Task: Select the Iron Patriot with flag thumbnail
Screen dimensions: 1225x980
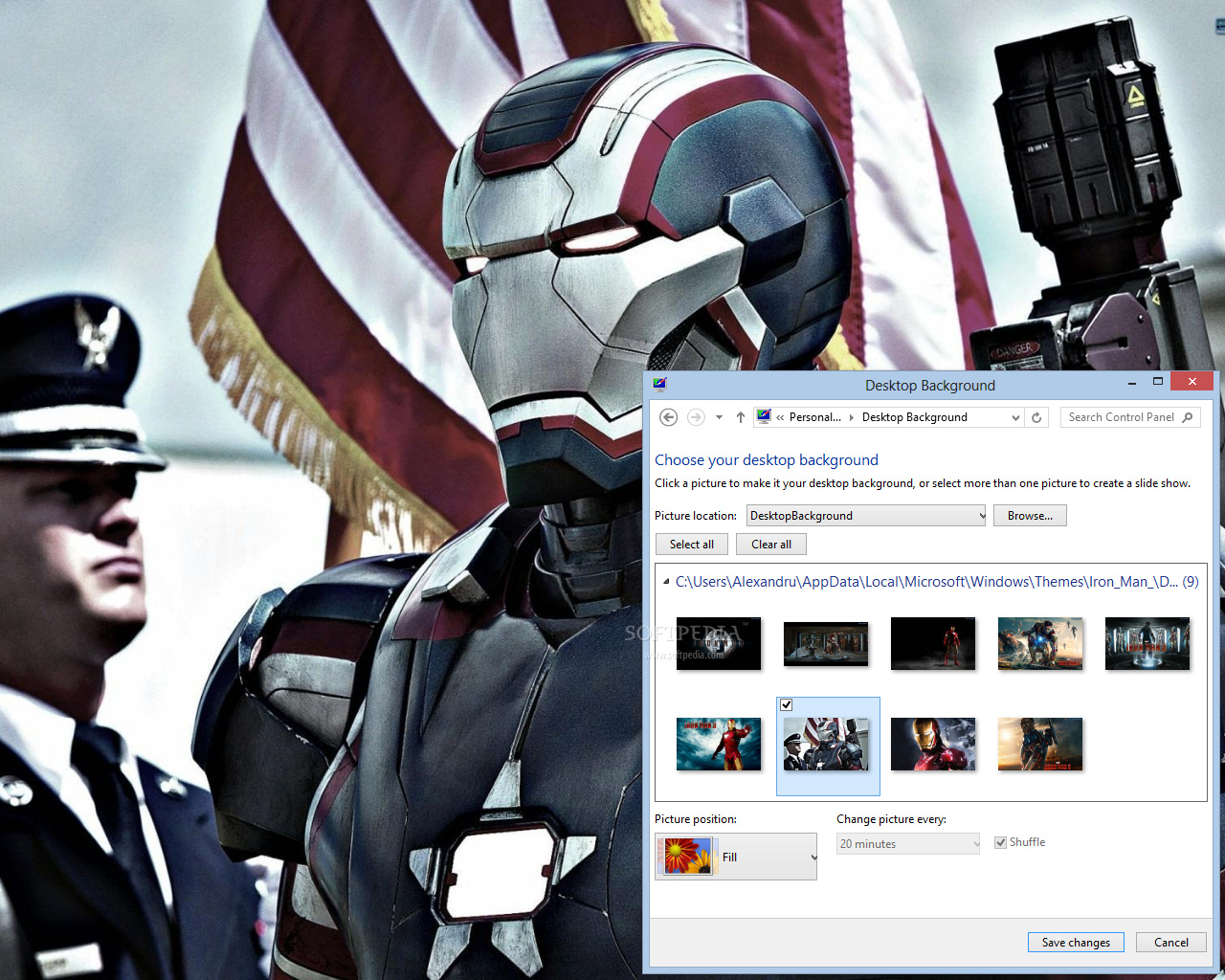Action: 826,745
